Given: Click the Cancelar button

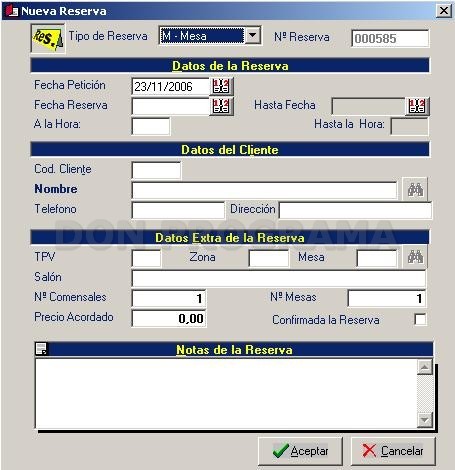Looking at the screenshot, I should (393, 451).
